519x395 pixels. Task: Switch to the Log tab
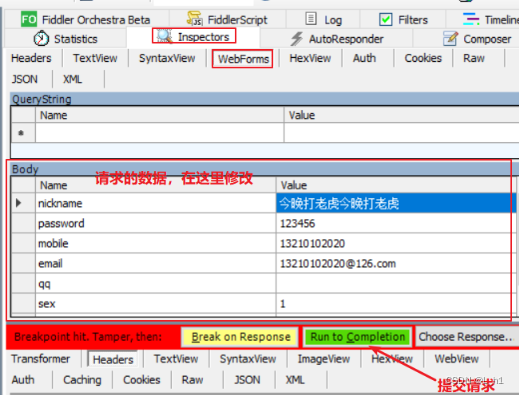pyautogui.click(x=323, y=20)
